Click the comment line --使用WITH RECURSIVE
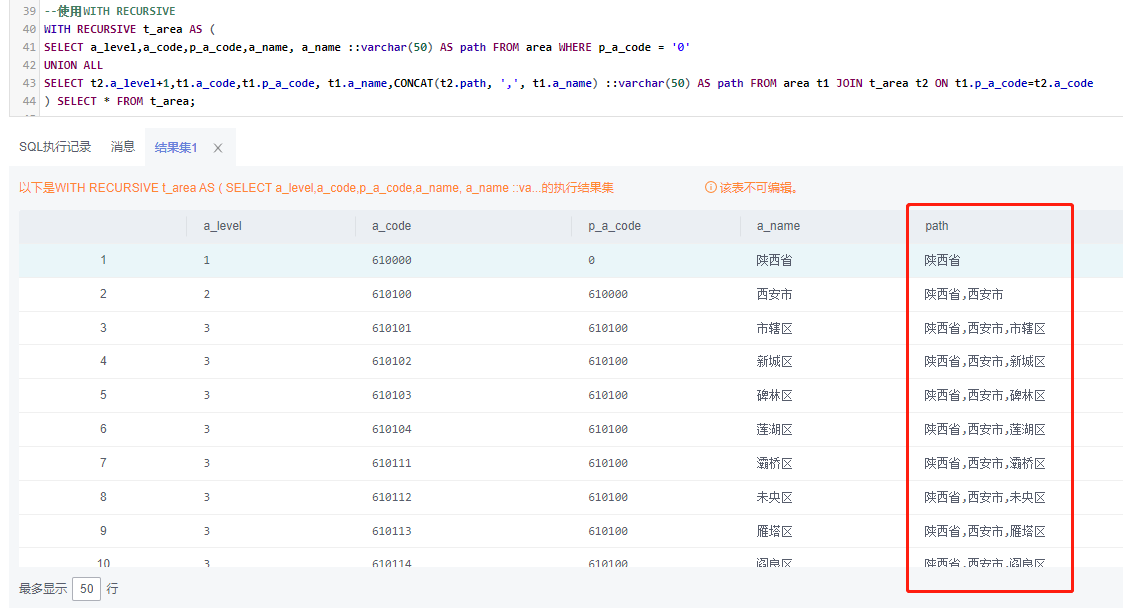The height and width of the screenshot is (608, 1123). (x=110, y=11)
